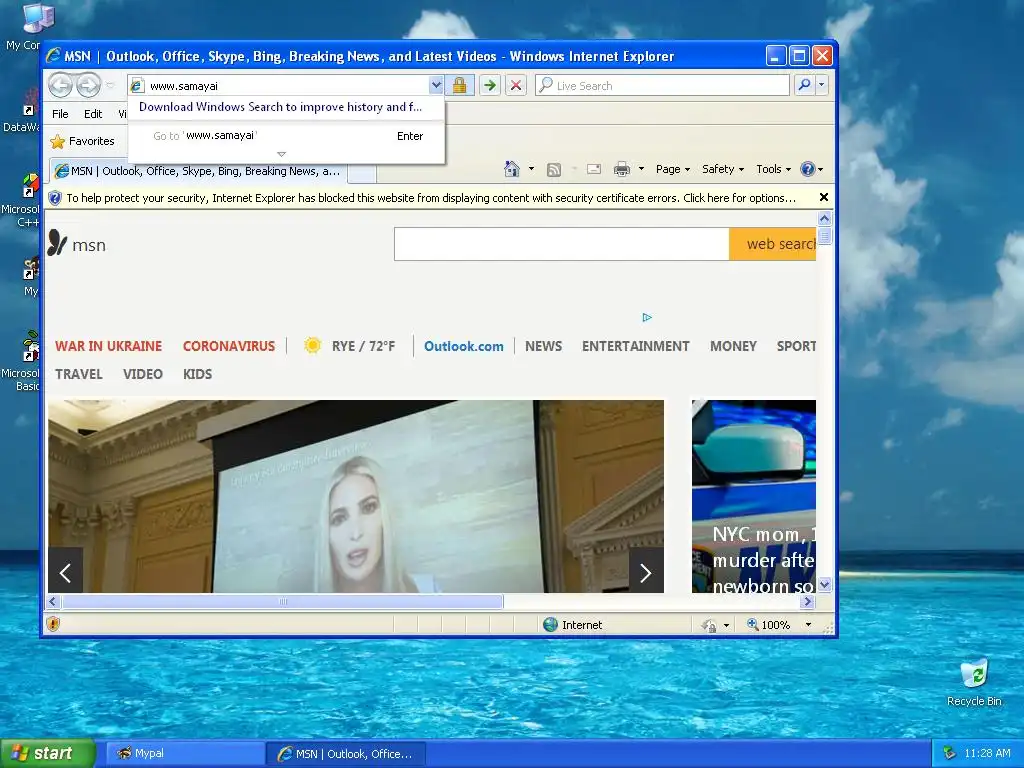This screenshot has width=1024, height=768.
Task: Open CORONAVIRUS news link
Action: [229, 346]
